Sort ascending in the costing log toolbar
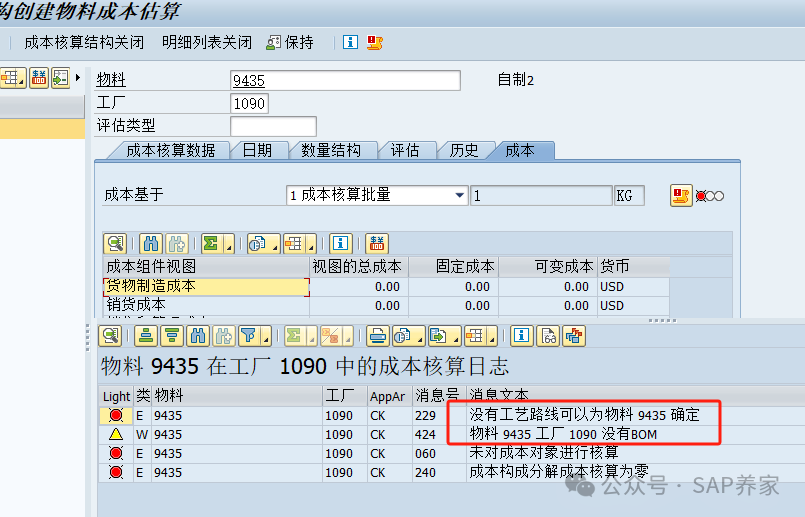 point(146,336)
